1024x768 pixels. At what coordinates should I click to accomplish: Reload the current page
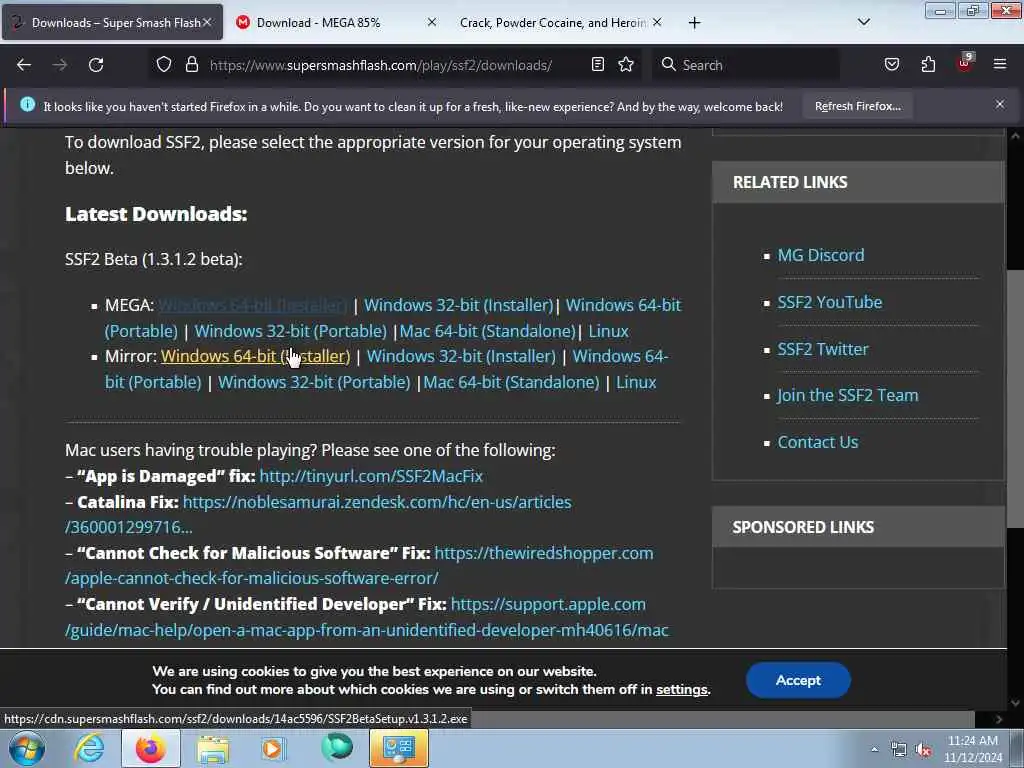[x=96, y=65]
